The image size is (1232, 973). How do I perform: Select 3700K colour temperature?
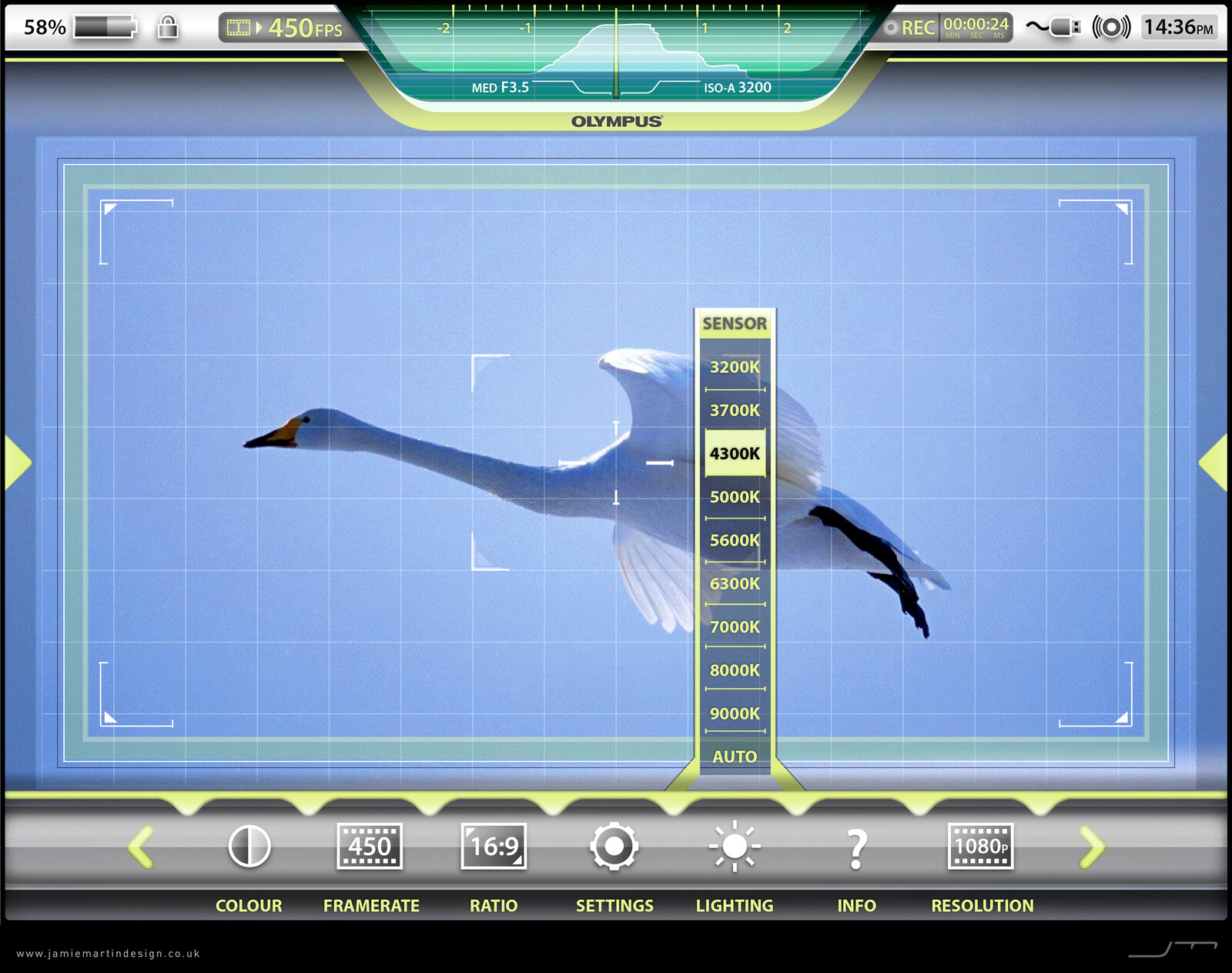pyautogui.click(x=735, y=410)
